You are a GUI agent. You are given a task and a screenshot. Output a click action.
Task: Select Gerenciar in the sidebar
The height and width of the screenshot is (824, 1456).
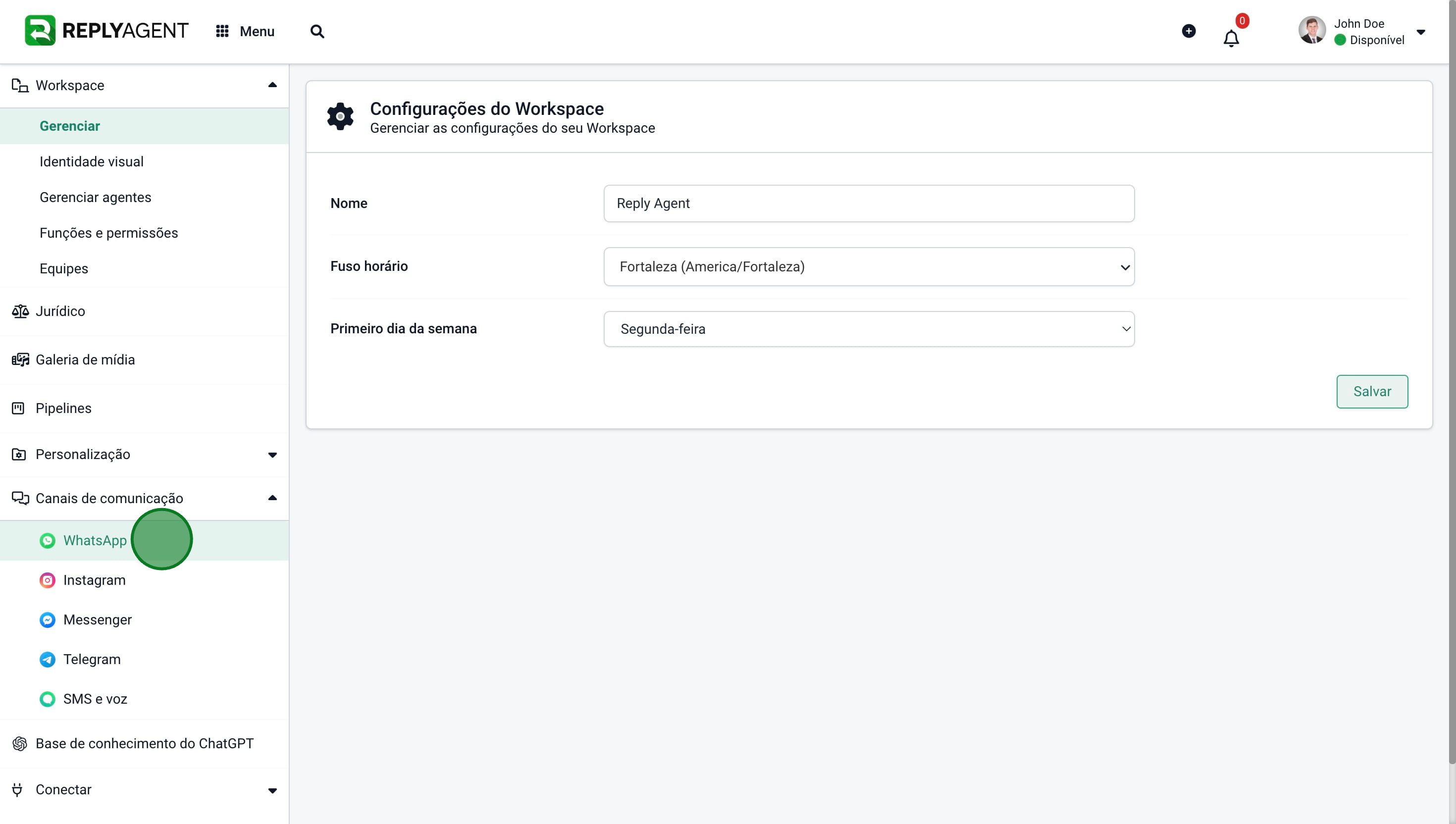click(x=144, y=126)
